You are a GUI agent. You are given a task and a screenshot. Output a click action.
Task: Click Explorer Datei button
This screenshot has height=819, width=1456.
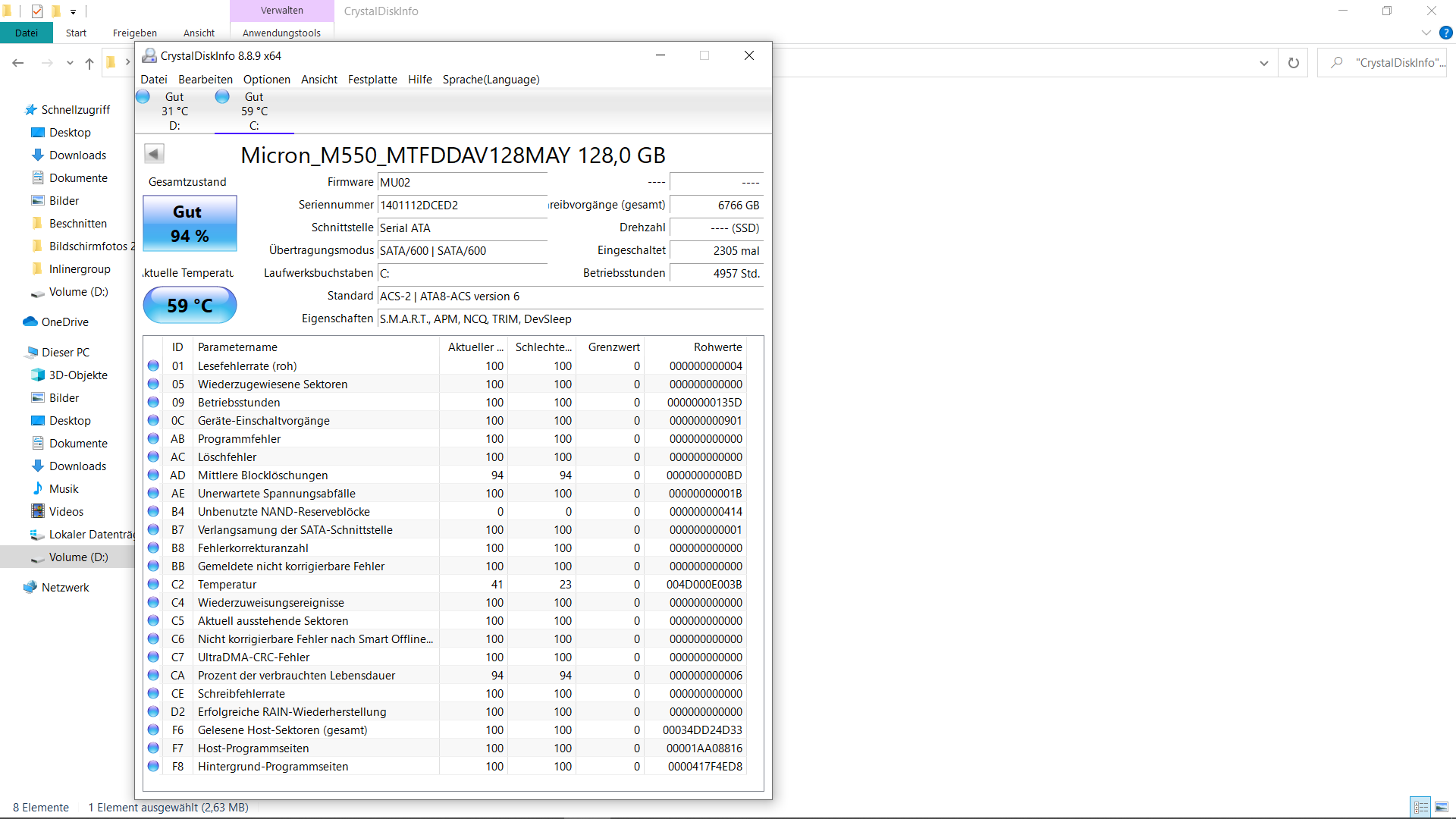[27, 33]
